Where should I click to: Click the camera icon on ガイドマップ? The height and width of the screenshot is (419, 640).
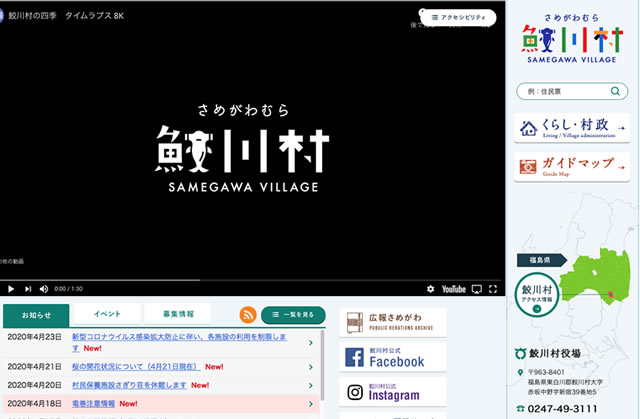pyautogui.click(x=528, y=167)
